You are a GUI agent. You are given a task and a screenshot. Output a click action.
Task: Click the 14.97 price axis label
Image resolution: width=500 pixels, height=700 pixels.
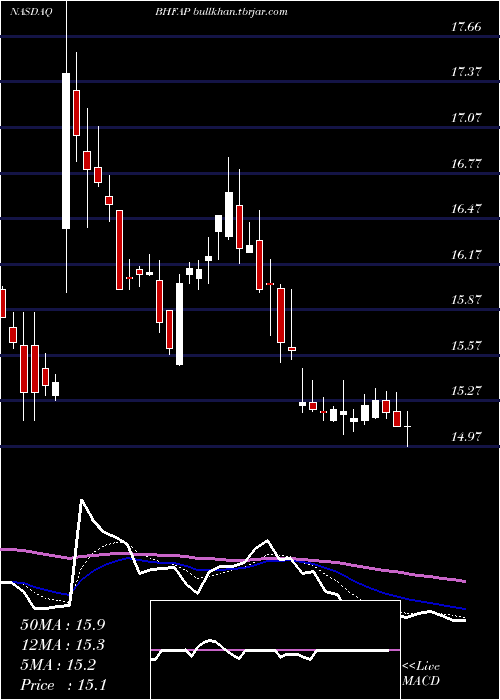(466, 437)
